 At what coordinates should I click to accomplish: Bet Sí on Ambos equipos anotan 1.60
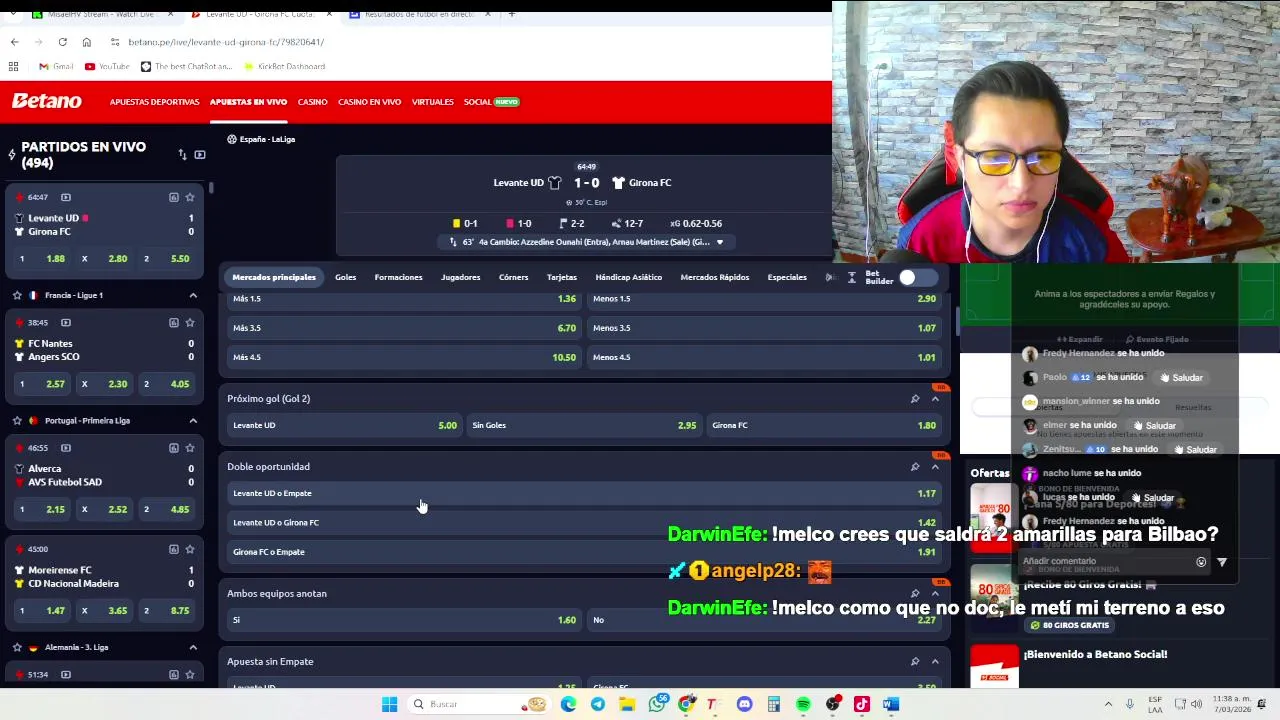pos(404,620)
